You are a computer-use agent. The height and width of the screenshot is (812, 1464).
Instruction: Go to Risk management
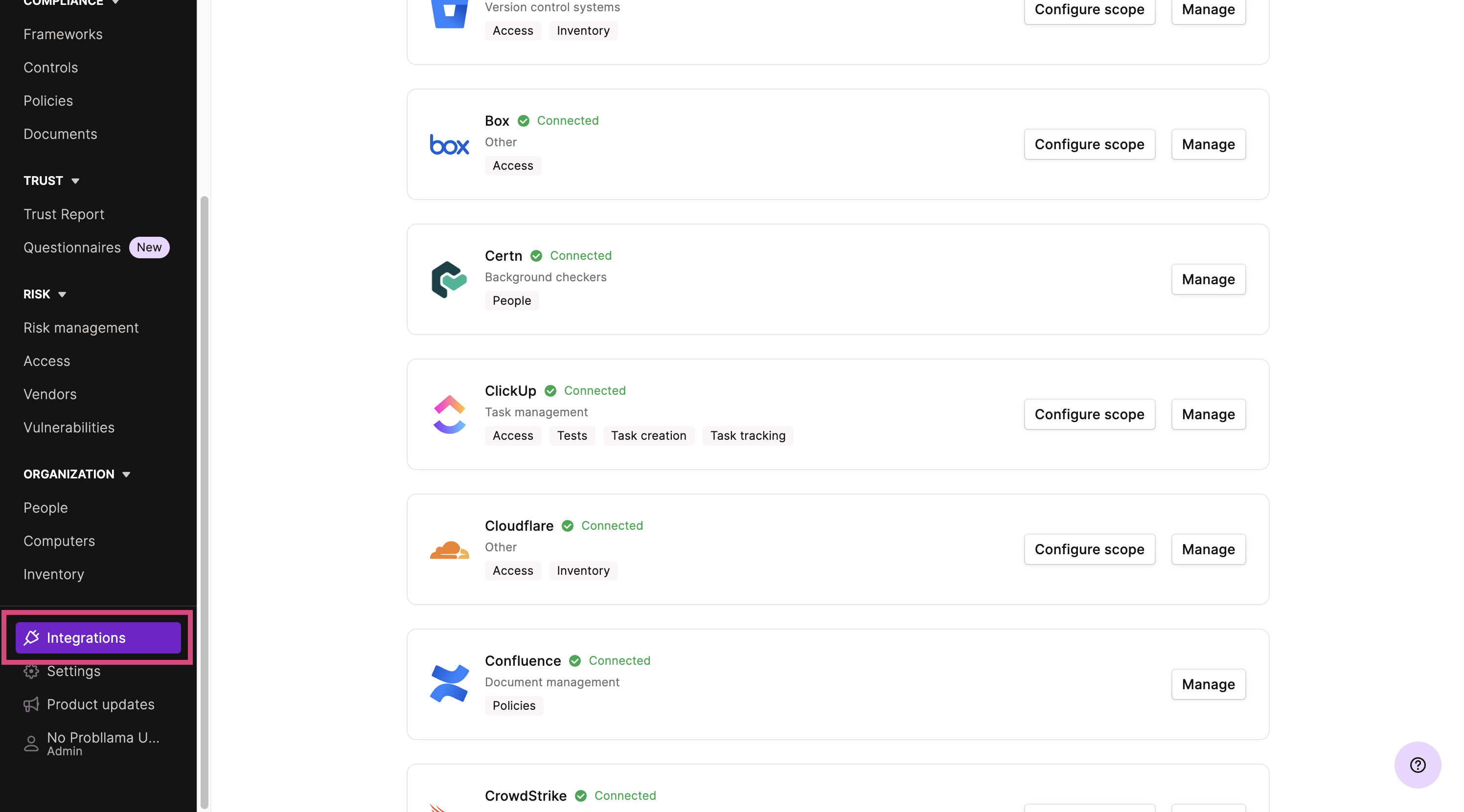click(81, 328)
